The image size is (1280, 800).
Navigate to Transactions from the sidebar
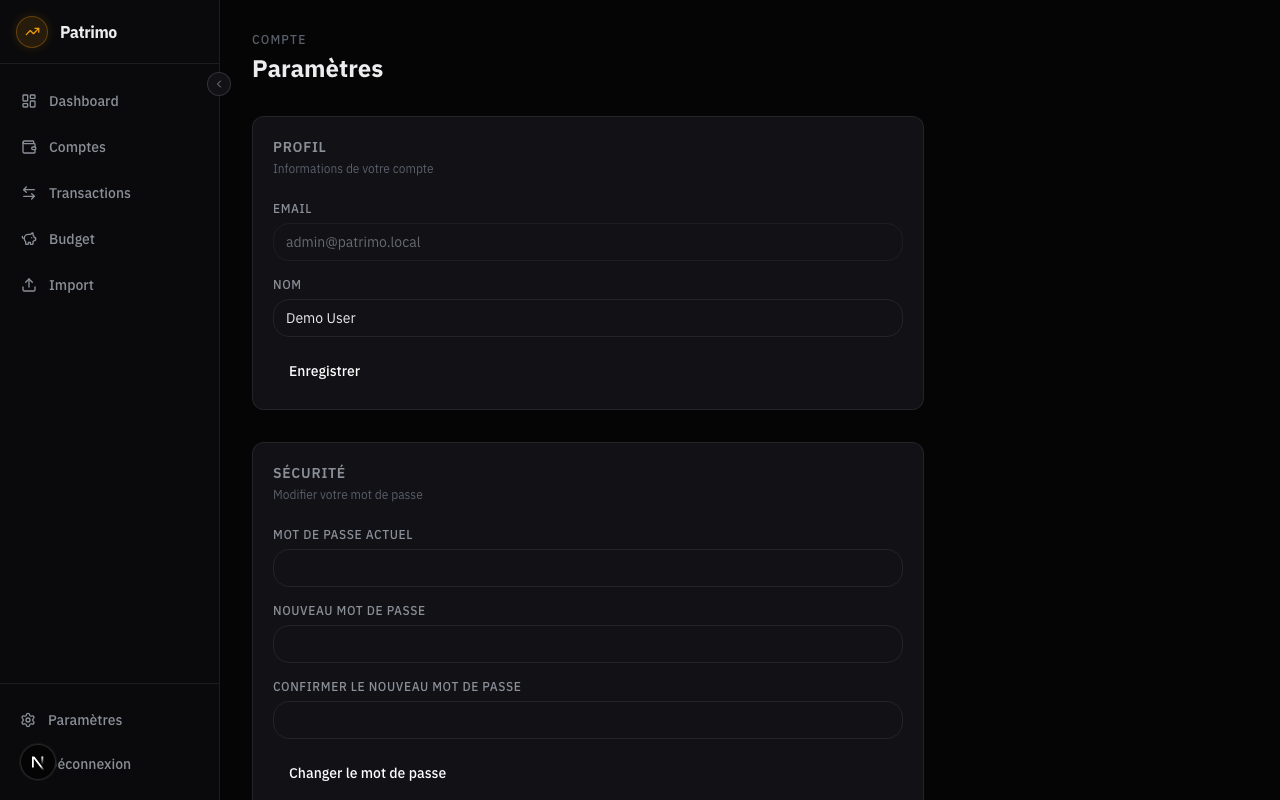[x=90, y=193]
